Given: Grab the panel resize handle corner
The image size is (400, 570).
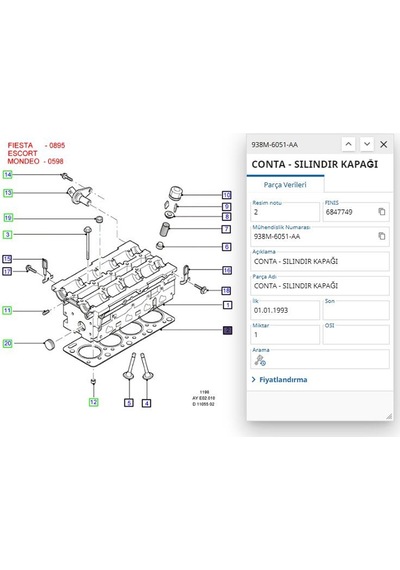Looking at the screenshot, I should tap(389, 416).
